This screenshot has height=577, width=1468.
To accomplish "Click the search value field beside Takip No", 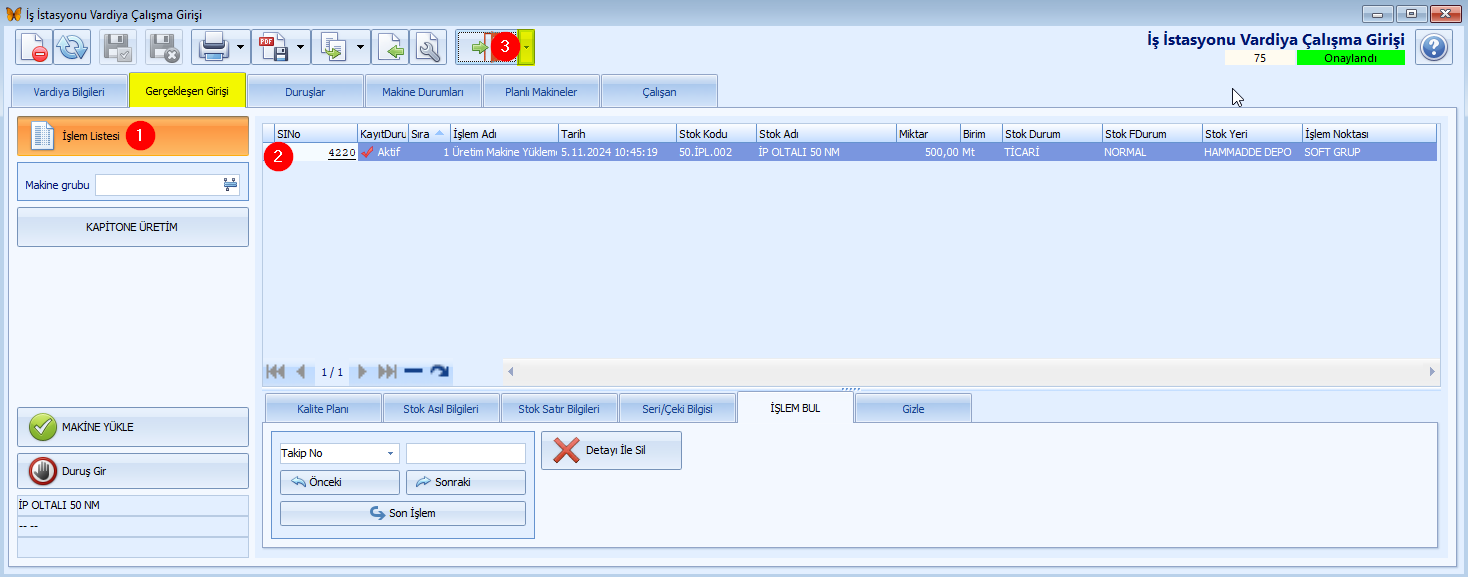I will click(466, 453).
